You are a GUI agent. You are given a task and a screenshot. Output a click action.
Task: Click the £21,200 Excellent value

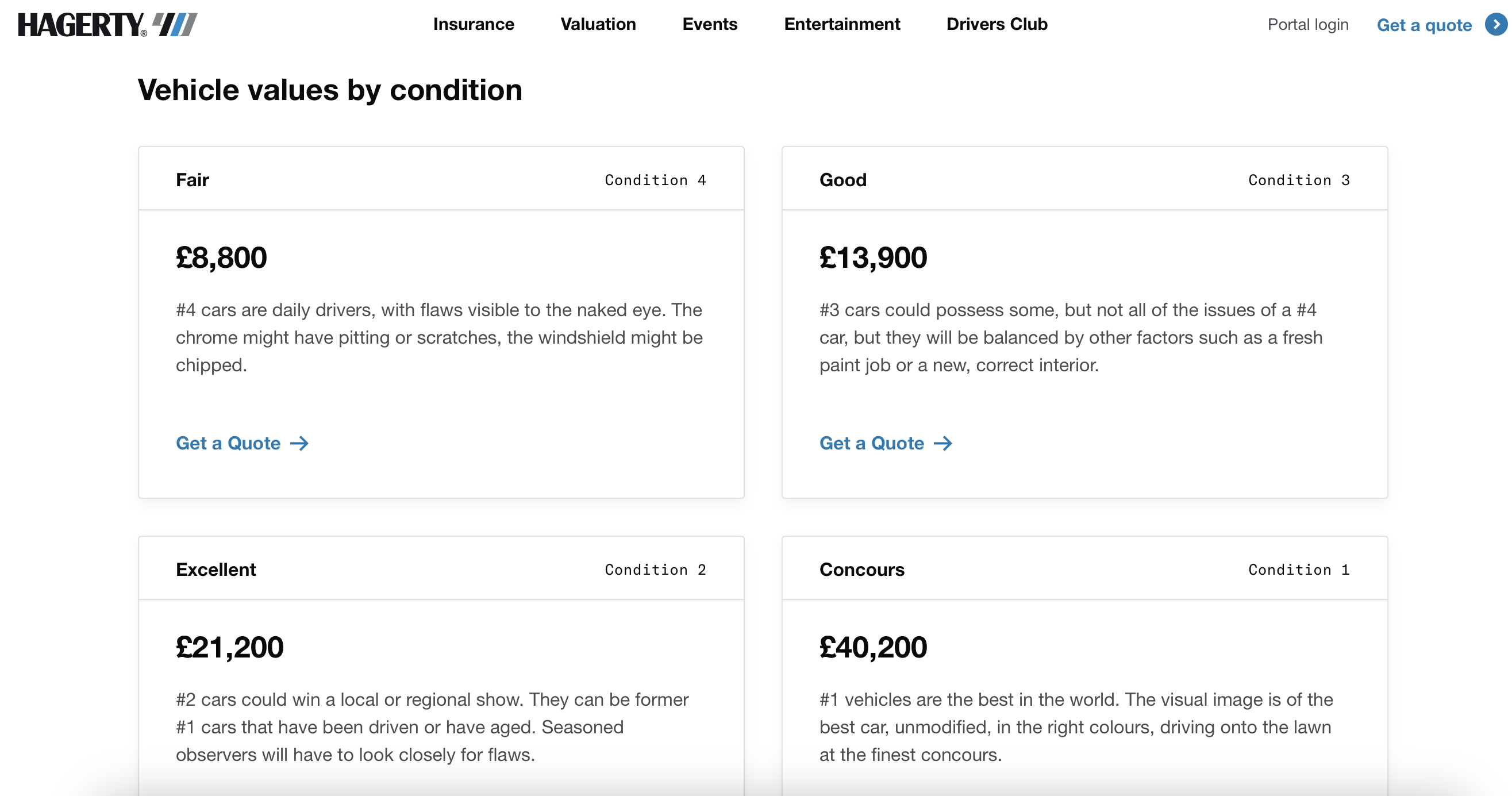coord(229,648)
